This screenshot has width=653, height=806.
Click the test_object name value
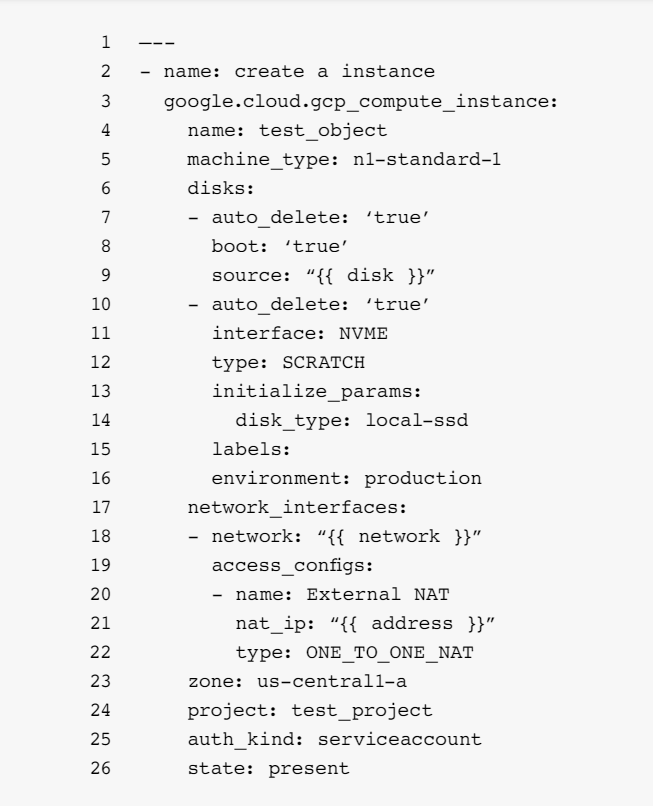pyautogui.click(x=322, y=131)
